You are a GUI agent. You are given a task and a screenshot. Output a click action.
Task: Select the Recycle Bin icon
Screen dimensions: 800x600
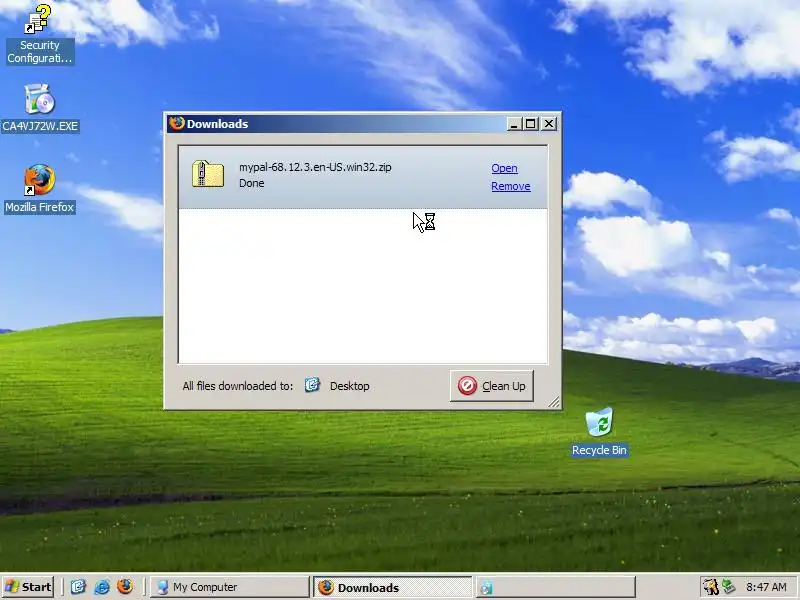(599, 432)
